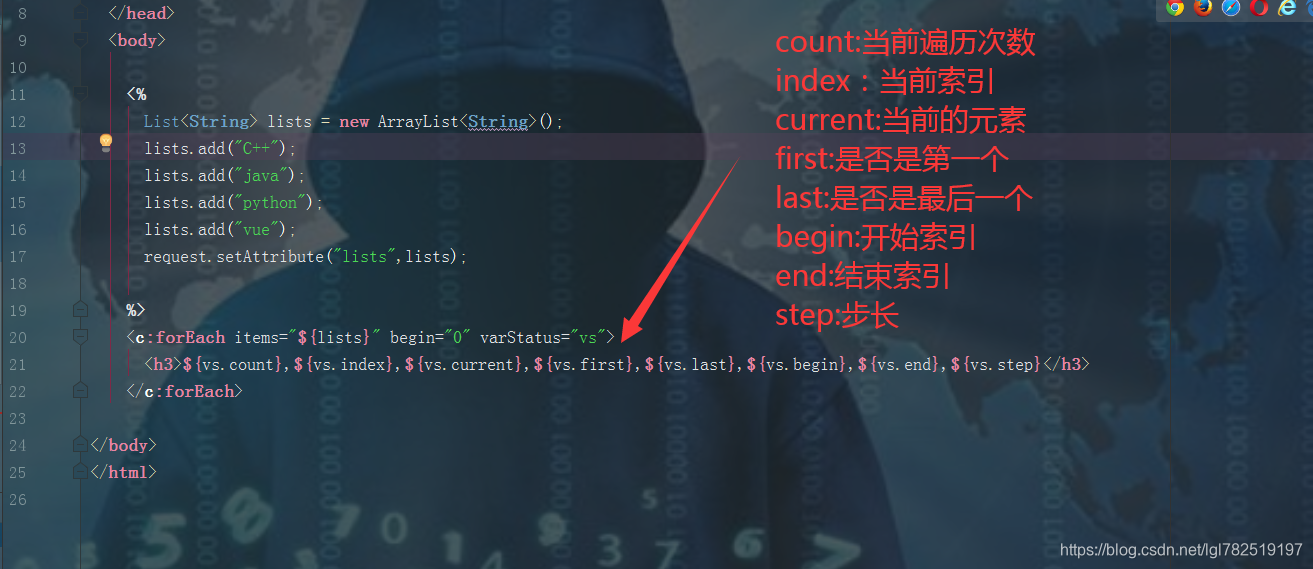Image resolution: width=1313 pixels, height=569 pixels.
Task: Click line number 13 in the gutter
Action: point(18,148)
